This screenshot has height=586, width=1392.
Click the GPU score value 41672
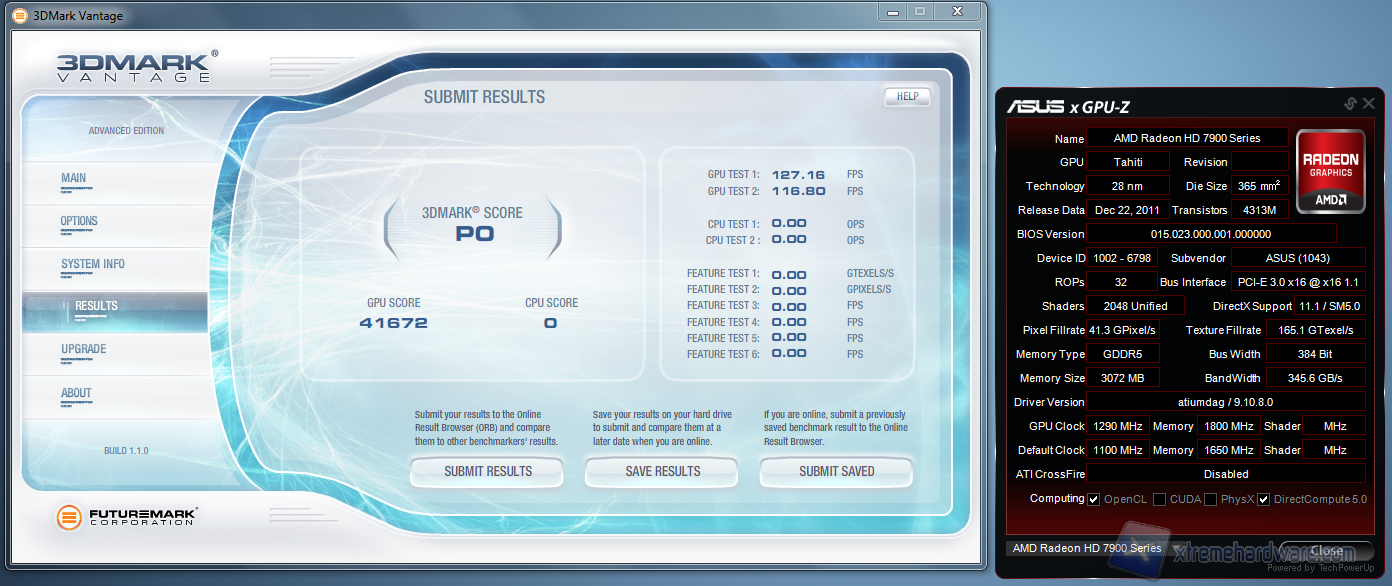click(393, 323)
